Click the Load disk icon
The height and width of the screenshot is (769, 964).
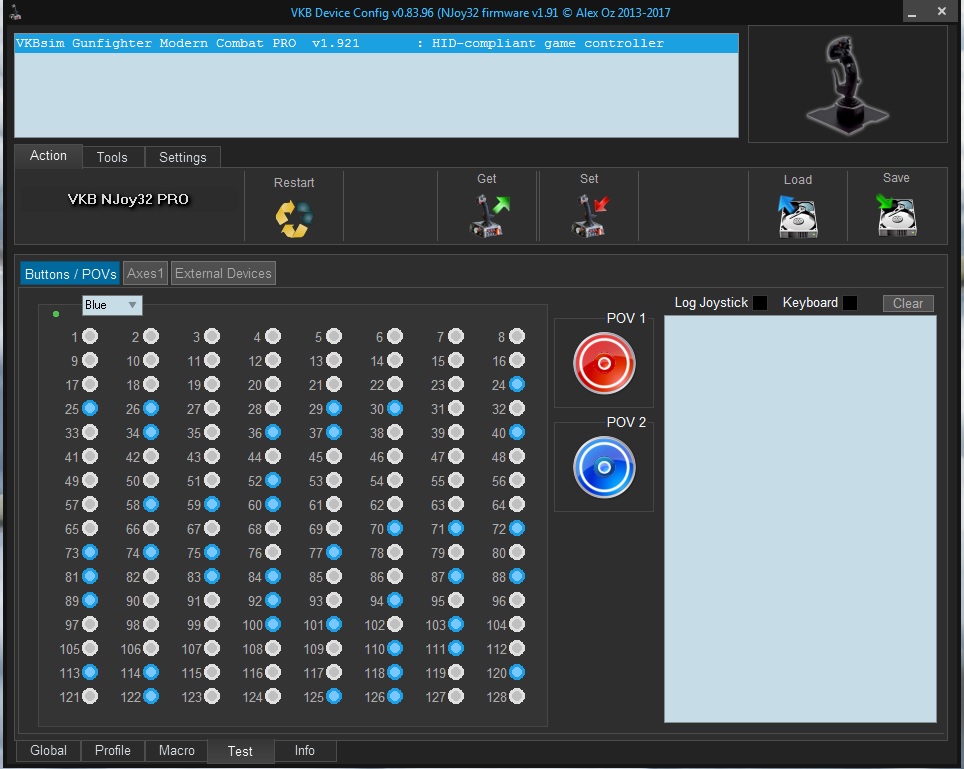point(798,216)
